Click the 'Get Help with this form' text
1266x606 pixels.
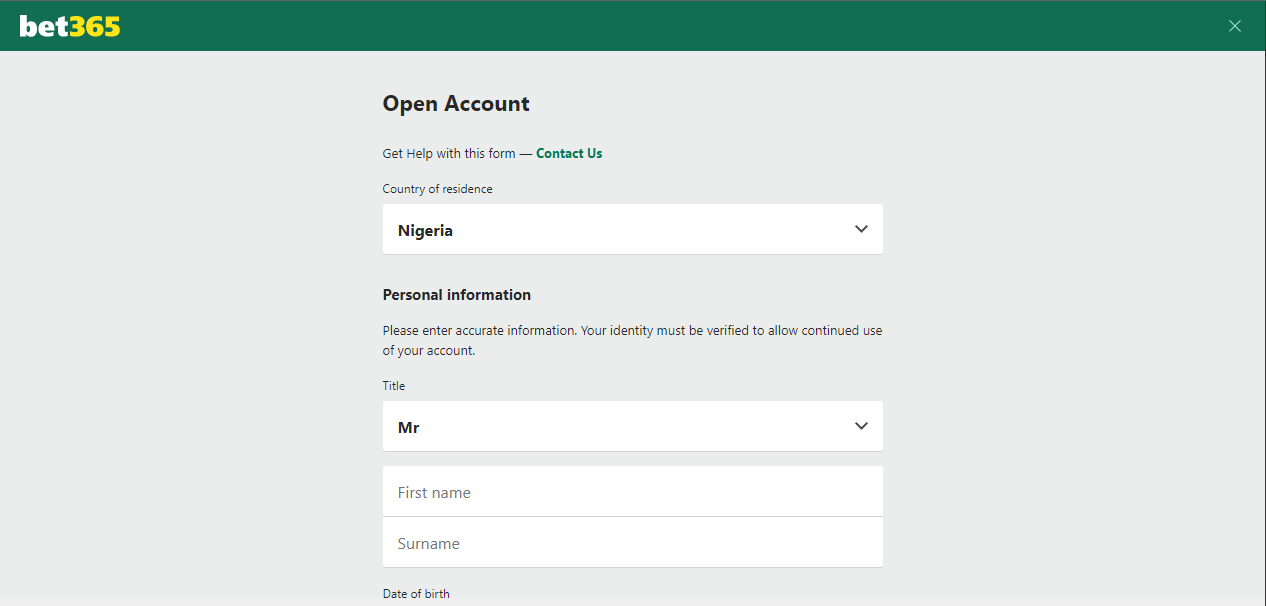click(449, 153)
